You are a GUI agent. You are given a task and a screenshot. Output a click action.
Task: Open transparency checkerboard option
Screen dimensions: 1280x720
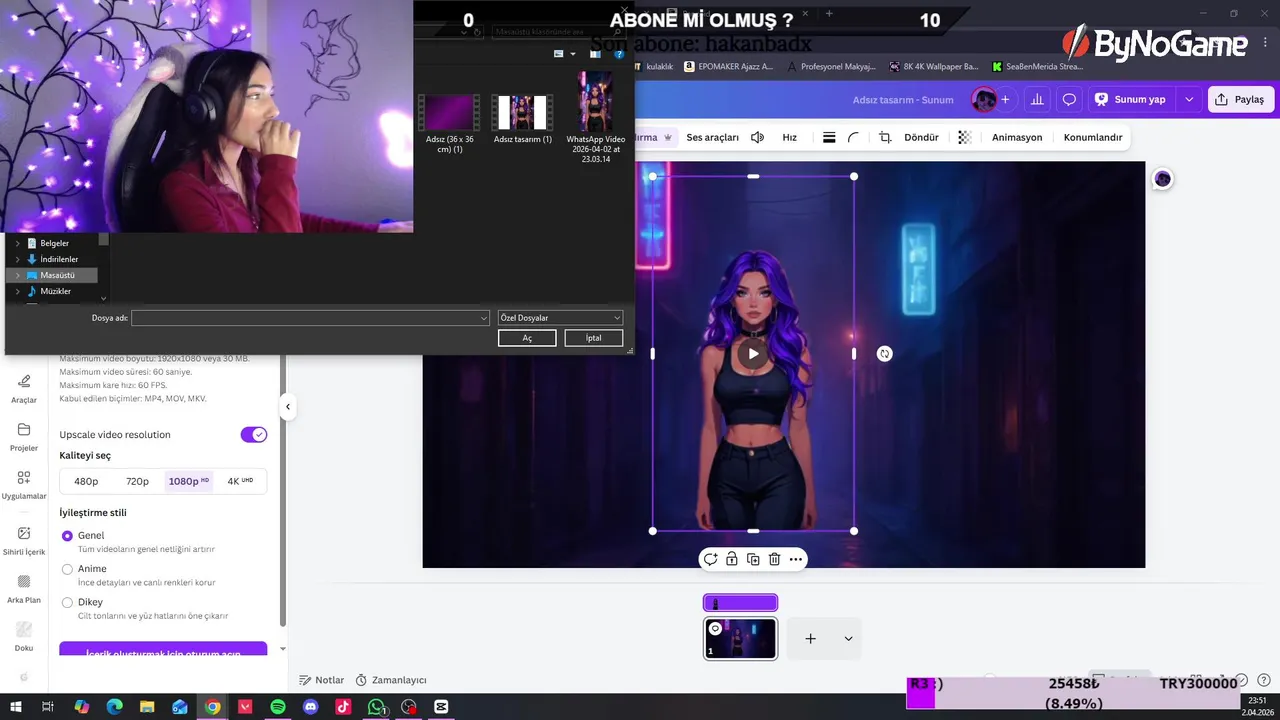click(964, 137)
